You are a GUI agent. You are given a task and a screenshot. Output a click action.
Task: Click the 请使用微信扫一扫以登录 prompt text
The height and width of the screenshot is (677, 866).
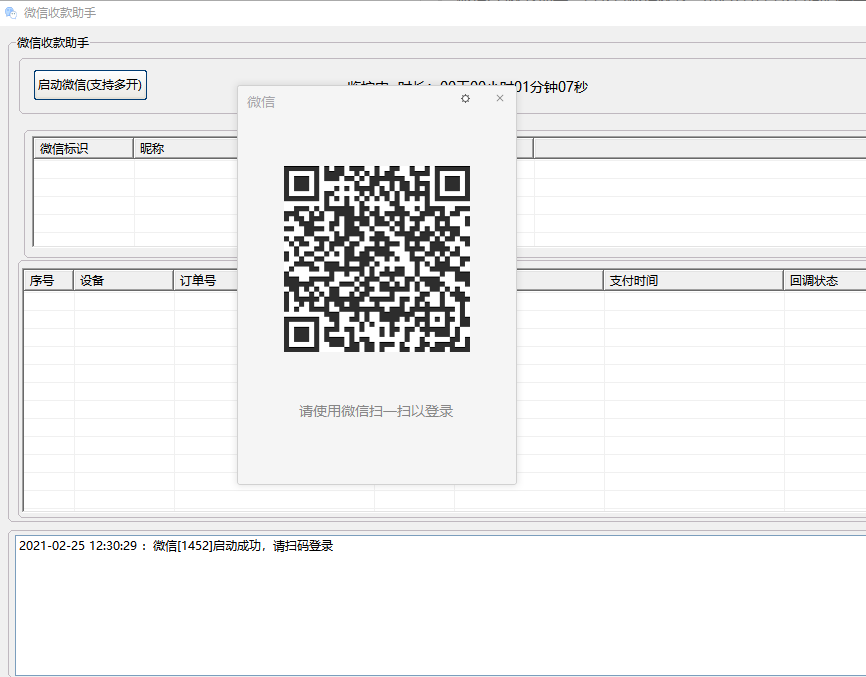[x=376, y=411]
